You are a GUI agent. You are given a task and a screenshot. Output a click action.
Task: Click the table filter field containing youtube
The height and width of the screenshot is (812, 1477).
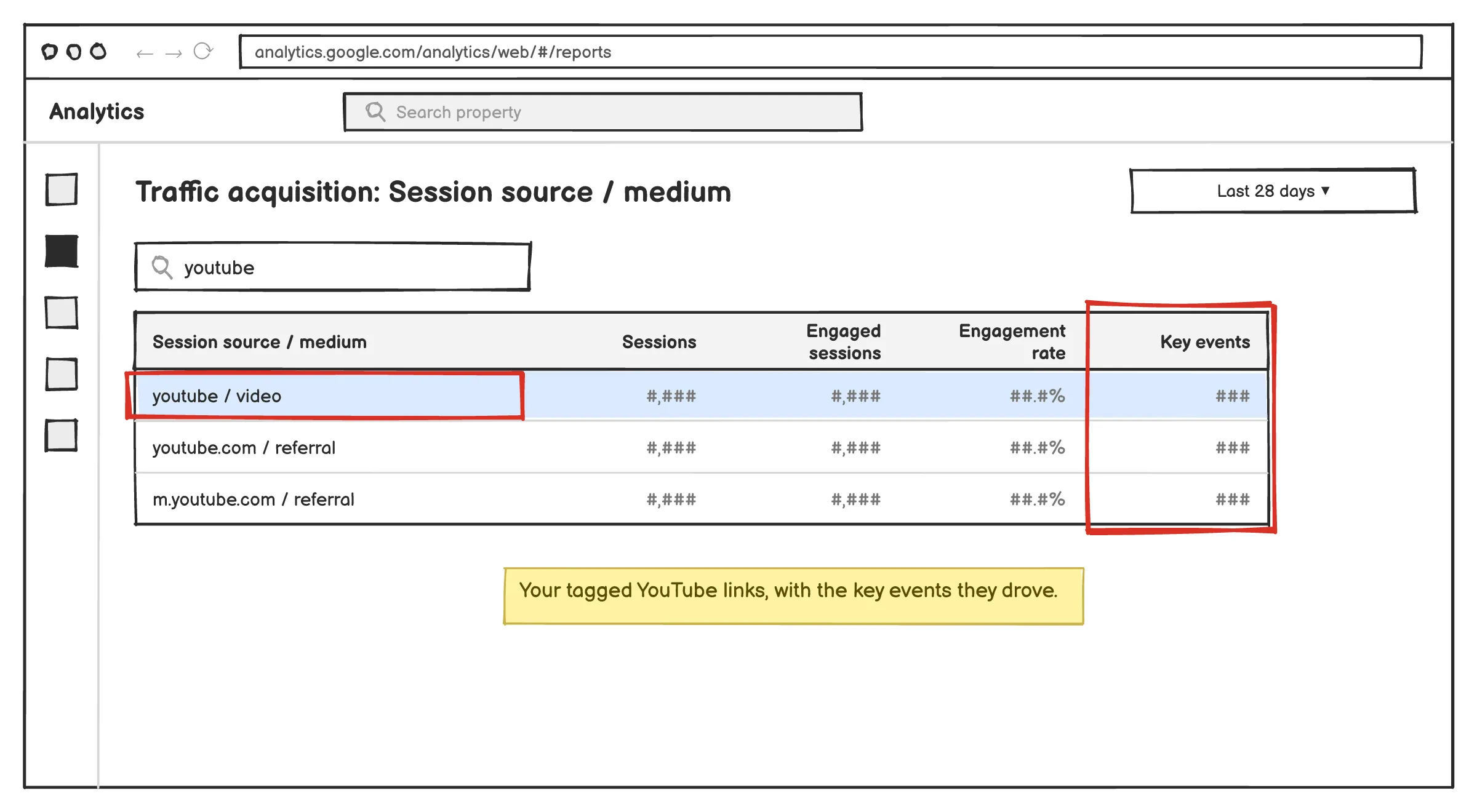(333, 267)
